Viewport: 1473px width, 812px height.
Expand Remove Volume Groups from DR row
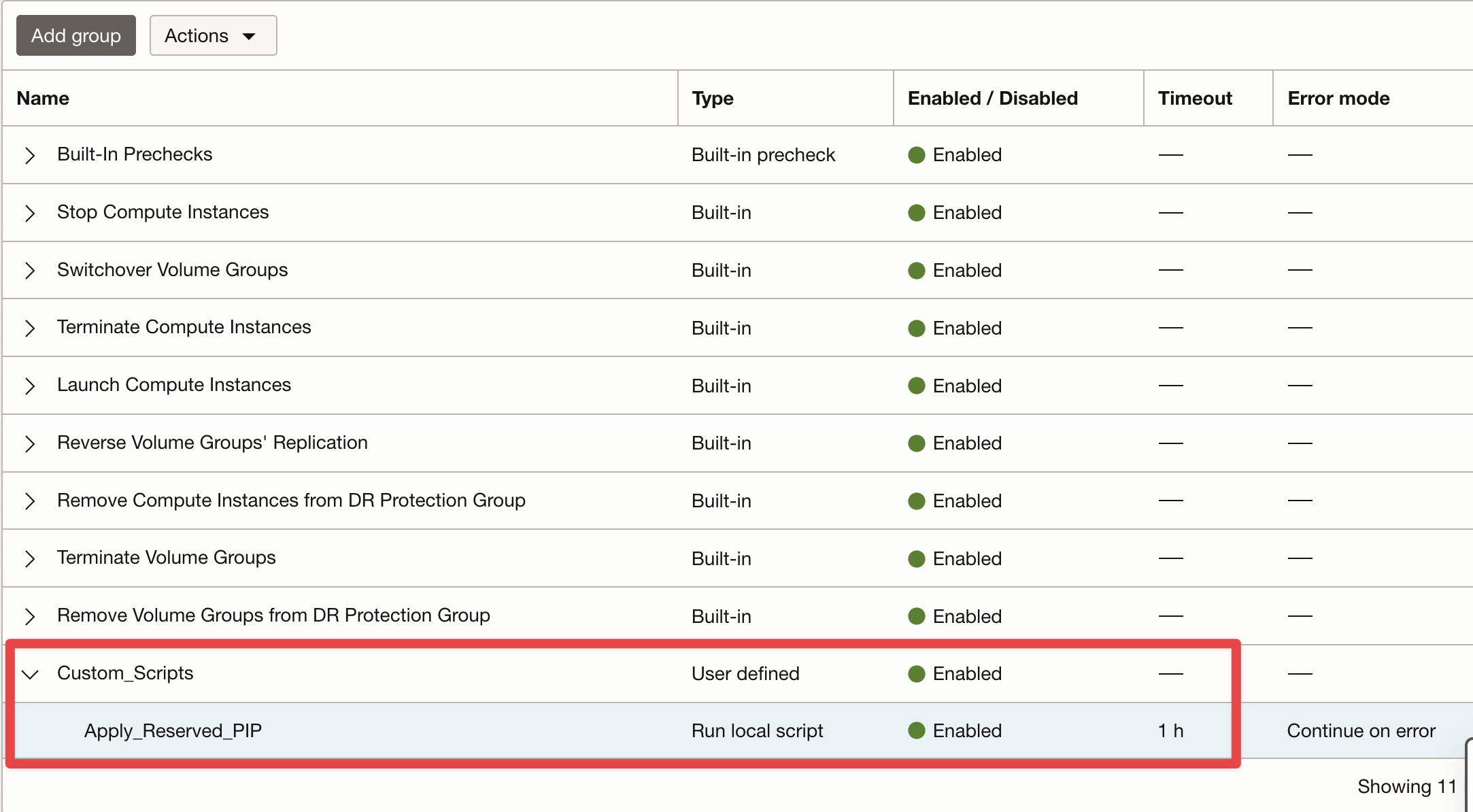pos(29,616)
